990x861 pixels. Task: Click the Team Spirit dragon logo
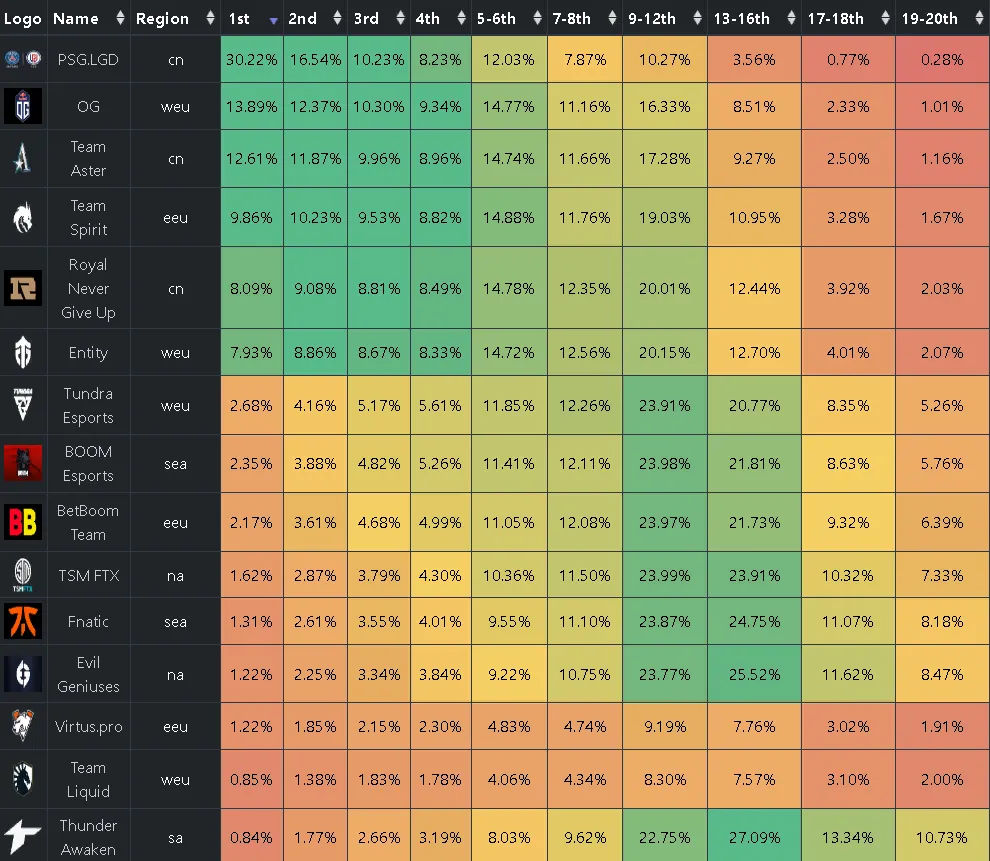click(x=23, y=217)
